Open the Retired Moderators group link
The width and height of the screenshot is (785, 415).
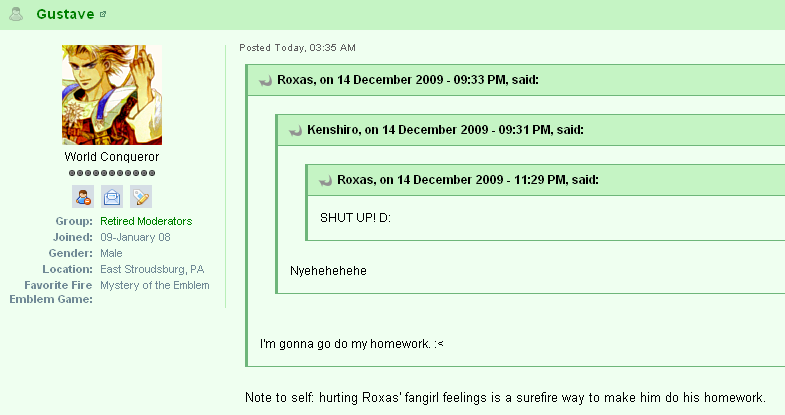point(146,221)
